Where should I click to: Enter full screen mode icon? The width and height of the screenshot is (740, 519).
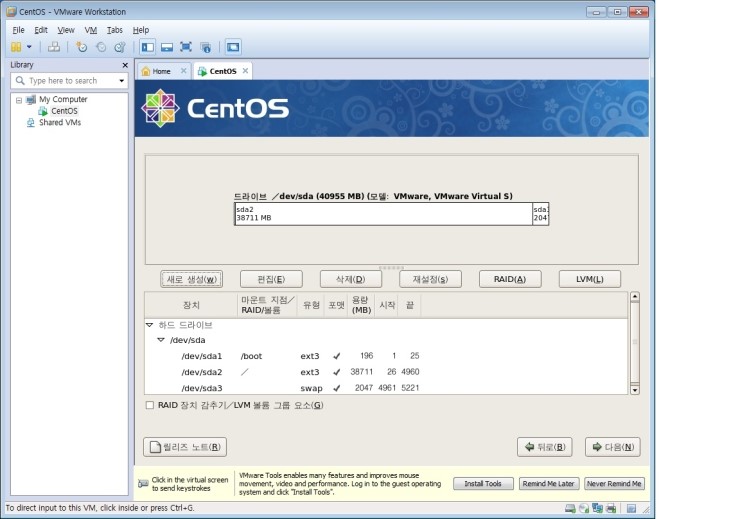186,47
